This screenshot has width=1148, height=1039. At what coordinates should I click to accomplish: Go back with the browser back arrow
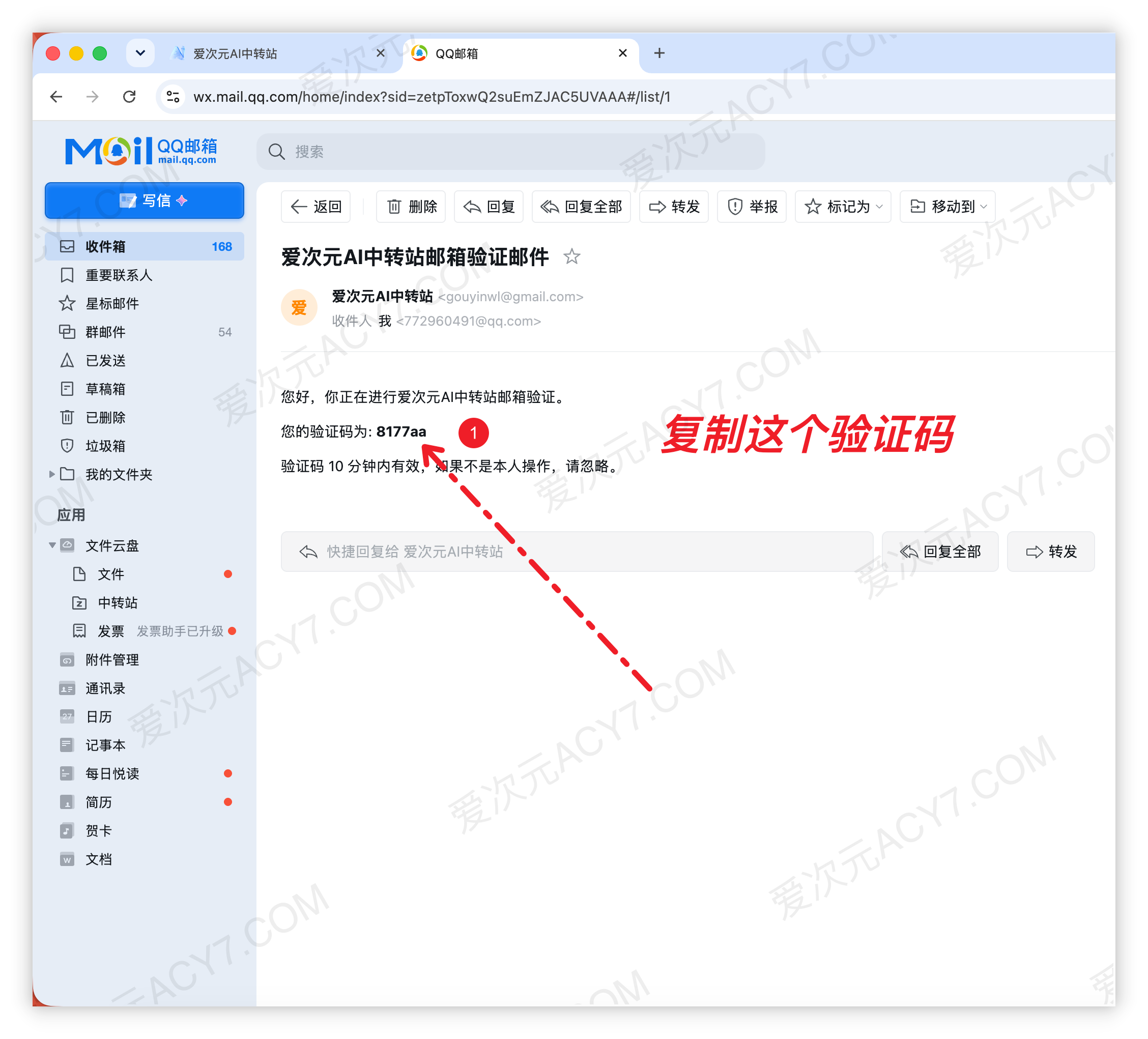click(x=56, y=97)
